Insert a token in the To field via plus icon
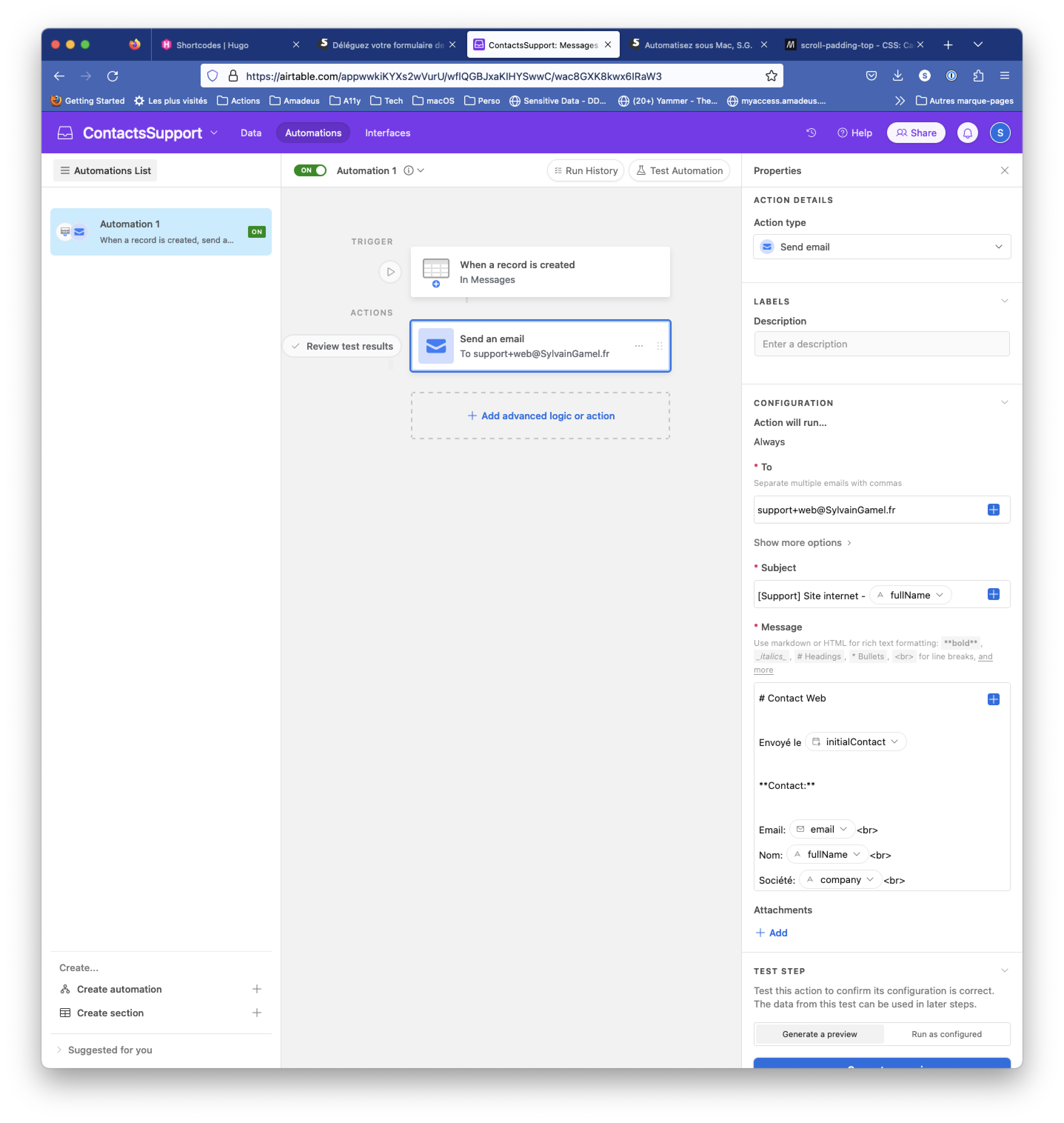Screen dimensions: 1064x1123 click(x=993, y=510)
